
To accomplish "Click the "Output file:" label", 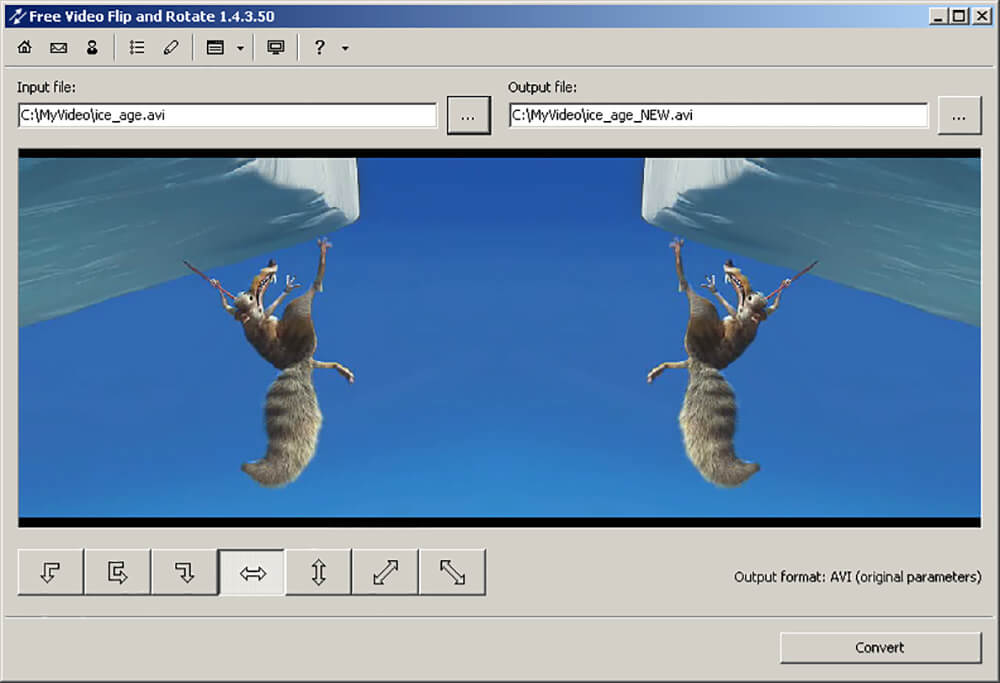I will point(542,87).
